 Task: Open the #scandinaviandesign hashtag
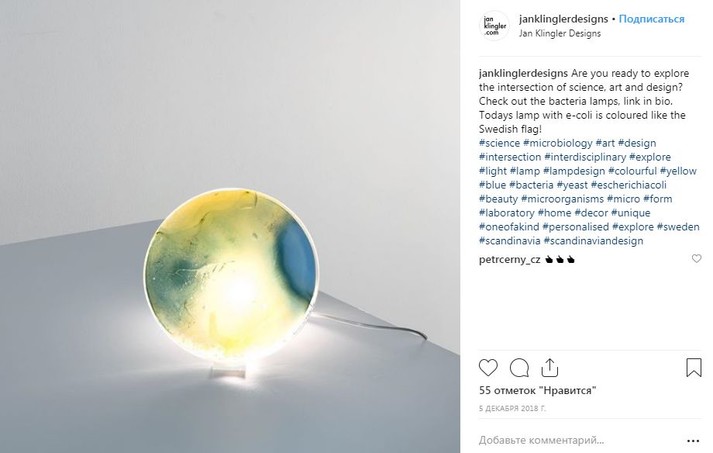(593, 241)
